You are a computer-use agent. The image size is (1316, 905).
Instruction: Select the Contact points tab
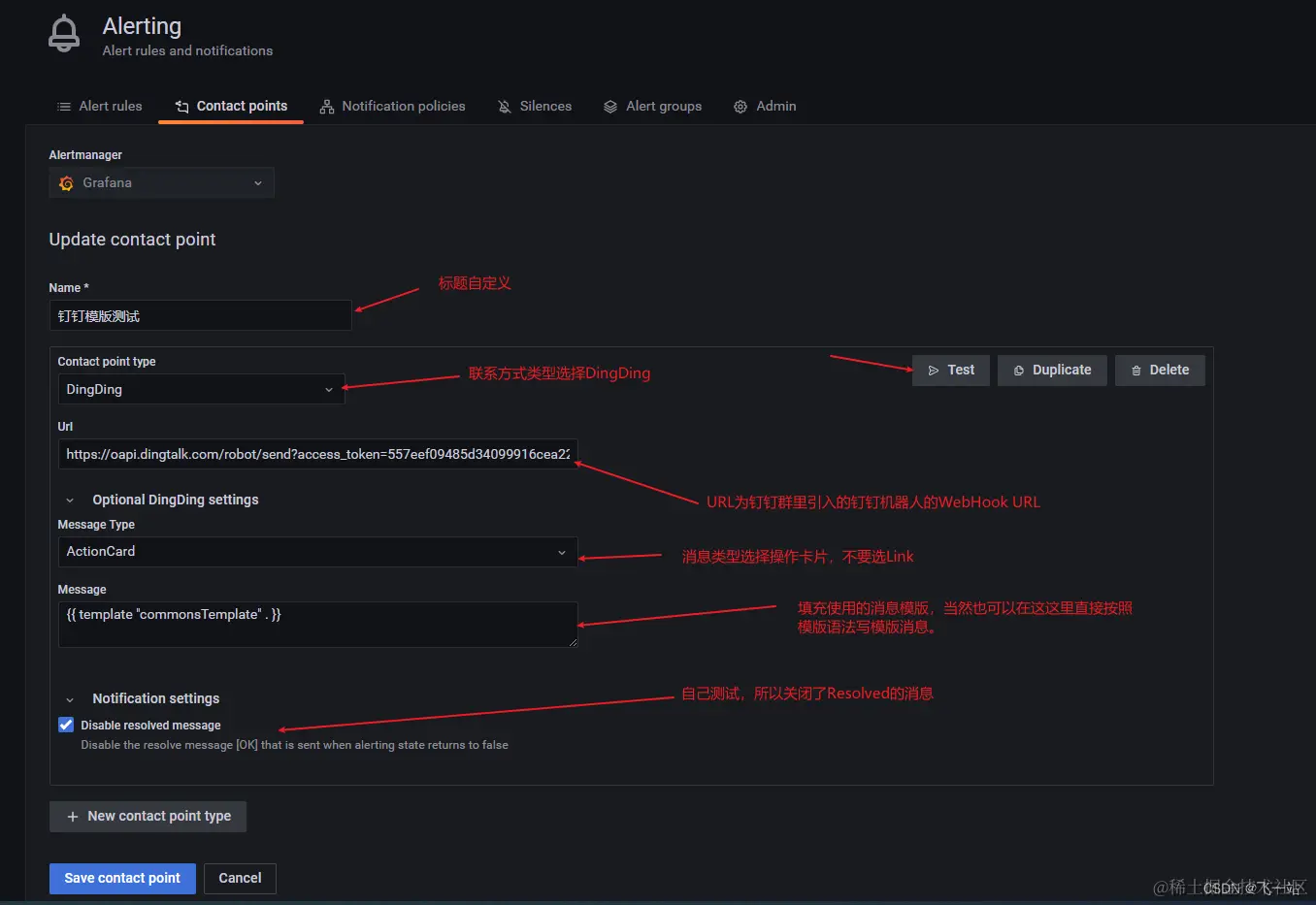tap(231, 107)
